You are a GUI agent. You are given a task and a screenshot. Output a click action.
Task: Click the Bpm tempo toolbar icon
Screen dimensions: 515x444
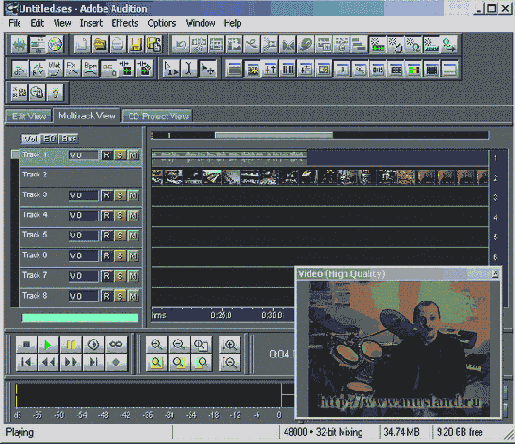[x=91, y=69]
